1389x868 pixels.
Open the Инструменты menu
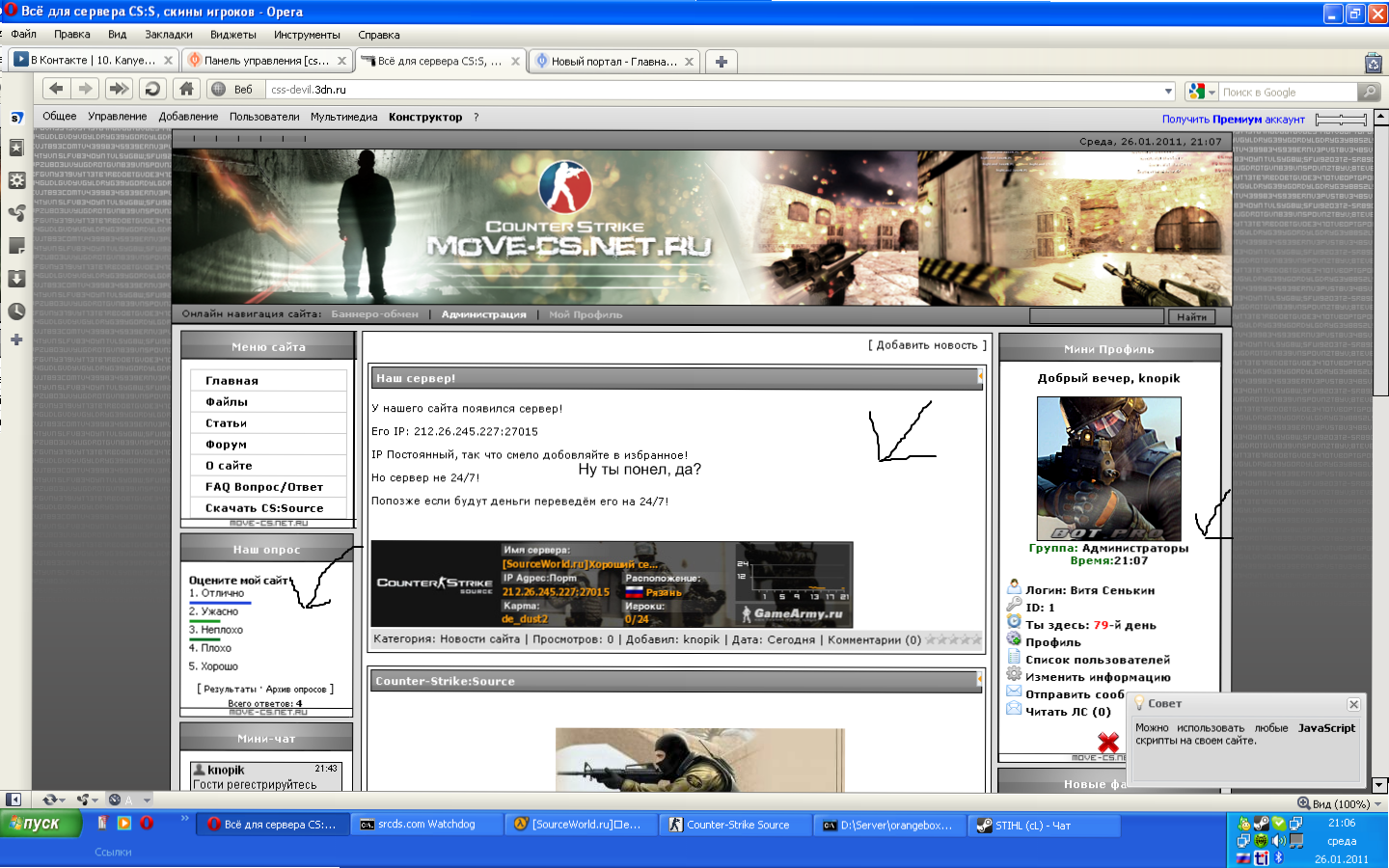(x=307, y=35)
